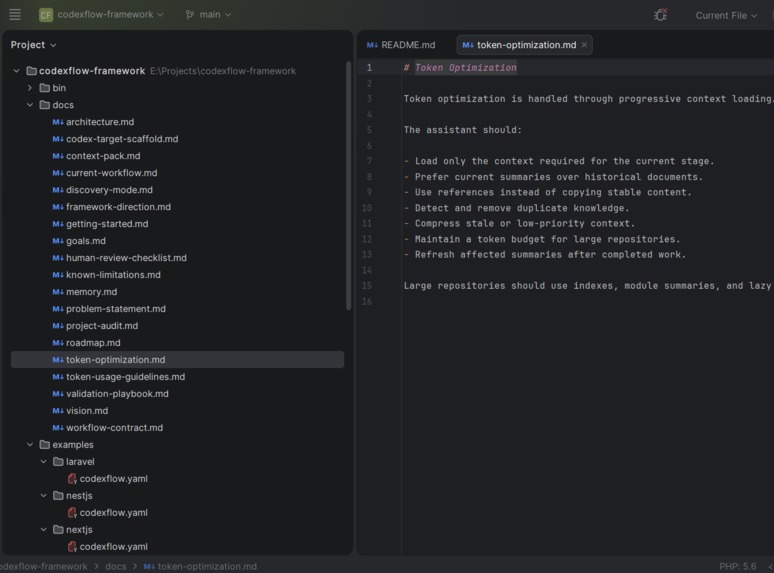Open memory.md file
The width and height of the screenshot is (774, 573).
coord(92,292)
